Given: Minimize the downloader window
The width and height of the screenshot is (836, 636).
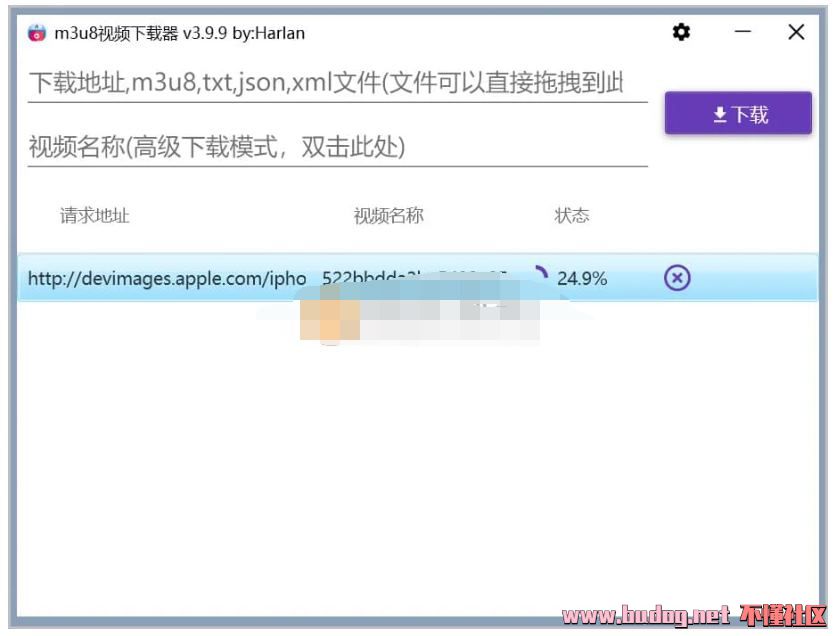Looking at the screenshot, I should (743, 32).
